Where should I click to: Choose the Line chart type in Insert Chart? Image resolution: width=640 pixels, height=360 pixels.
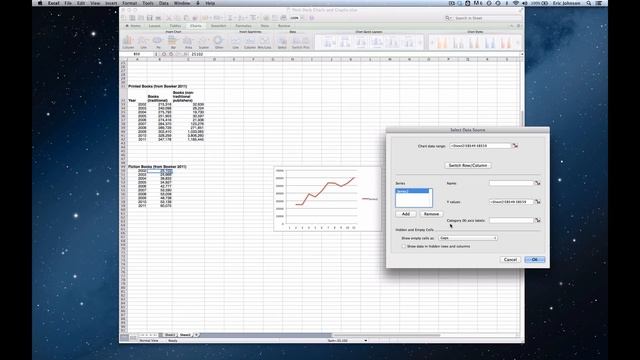pyautogui.click(x=143, y=42)
